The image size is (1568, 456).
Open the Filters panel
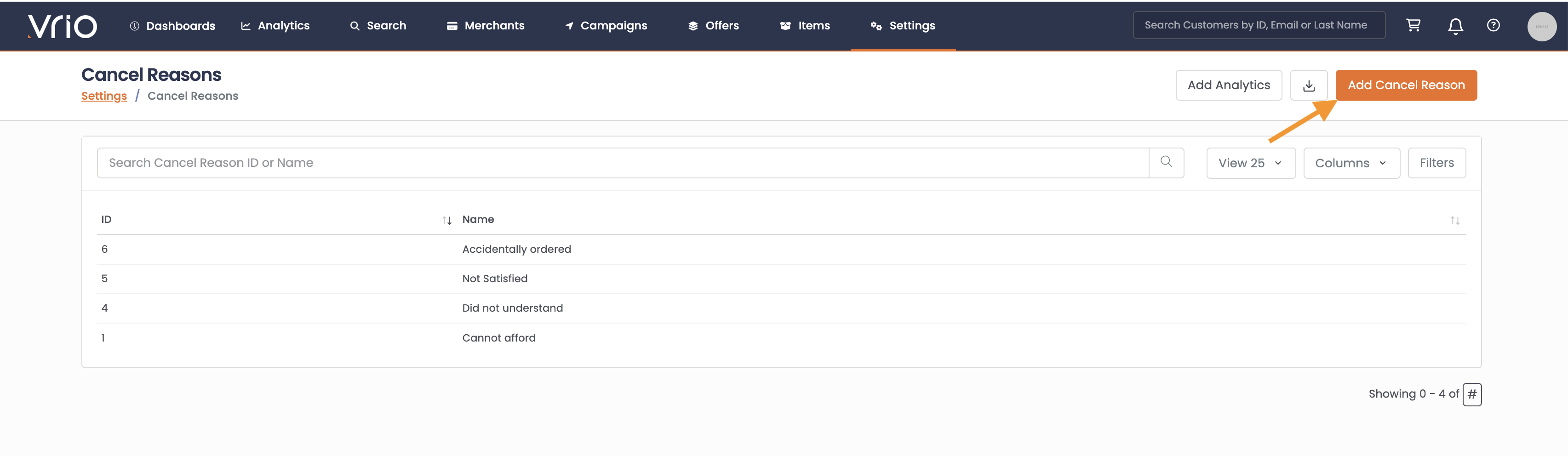pos(1436,163)
